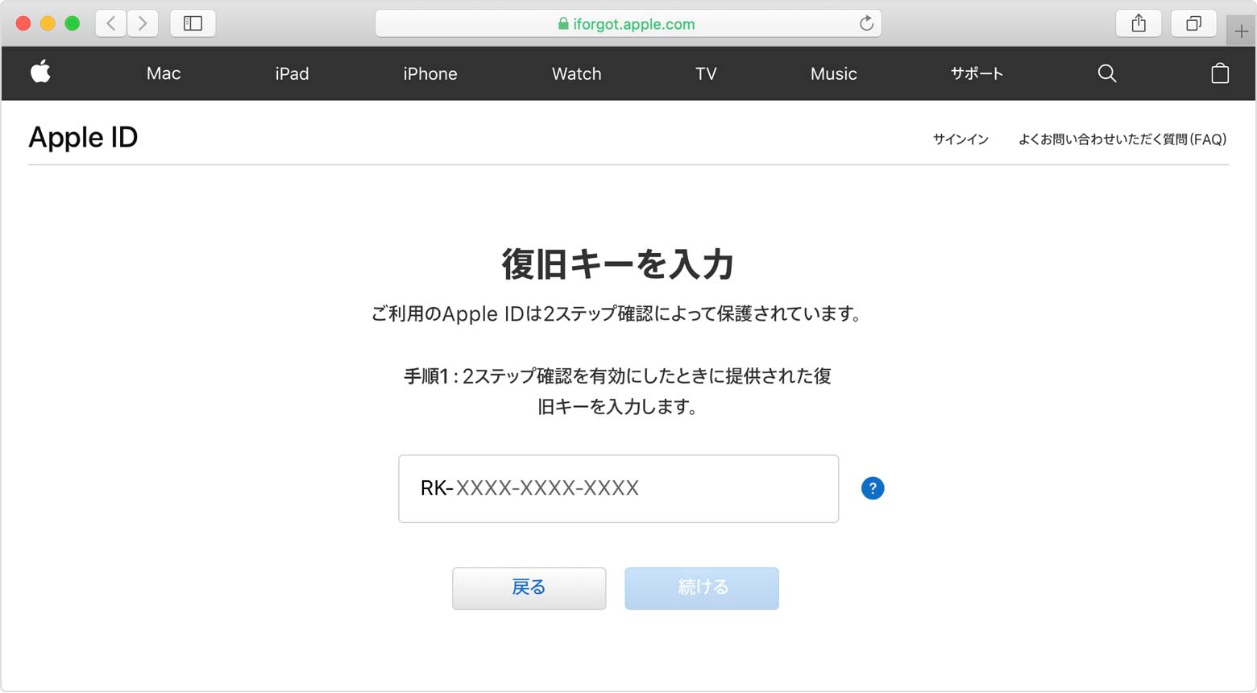The width and height of the screenshot is (1257, 693).
Task: Select the Watch navigation item
Action: point(577,73)
